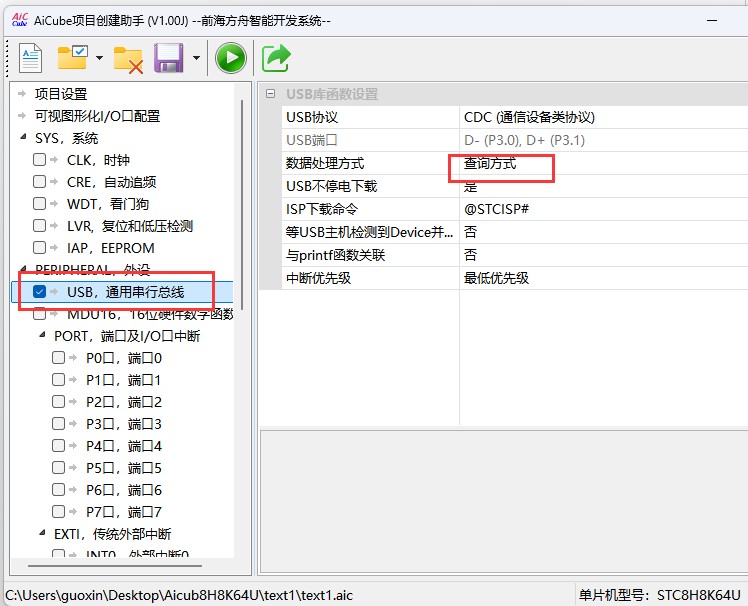Select the 项目设置 tree item
This screenshot has height=606, width=748.
(61, 94)
